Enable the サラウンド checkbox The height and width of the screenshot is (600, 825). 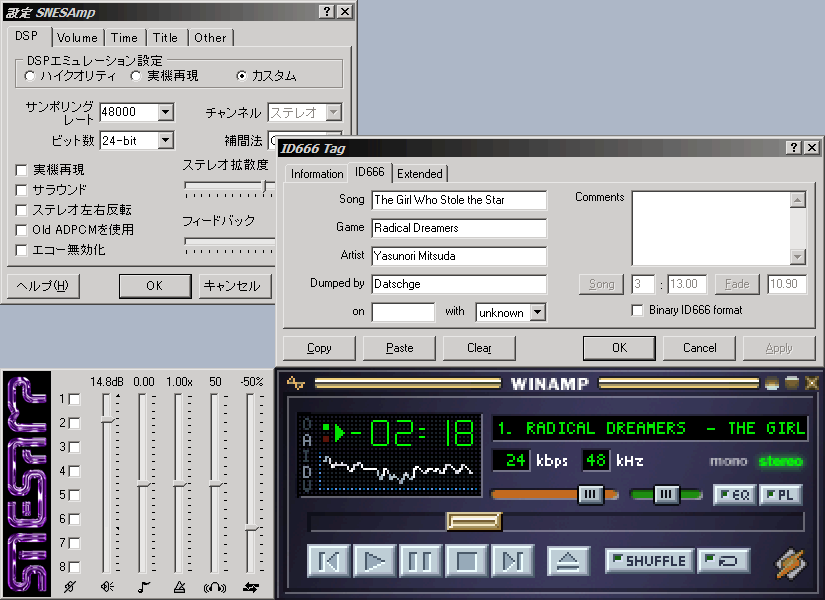(22, 190)
